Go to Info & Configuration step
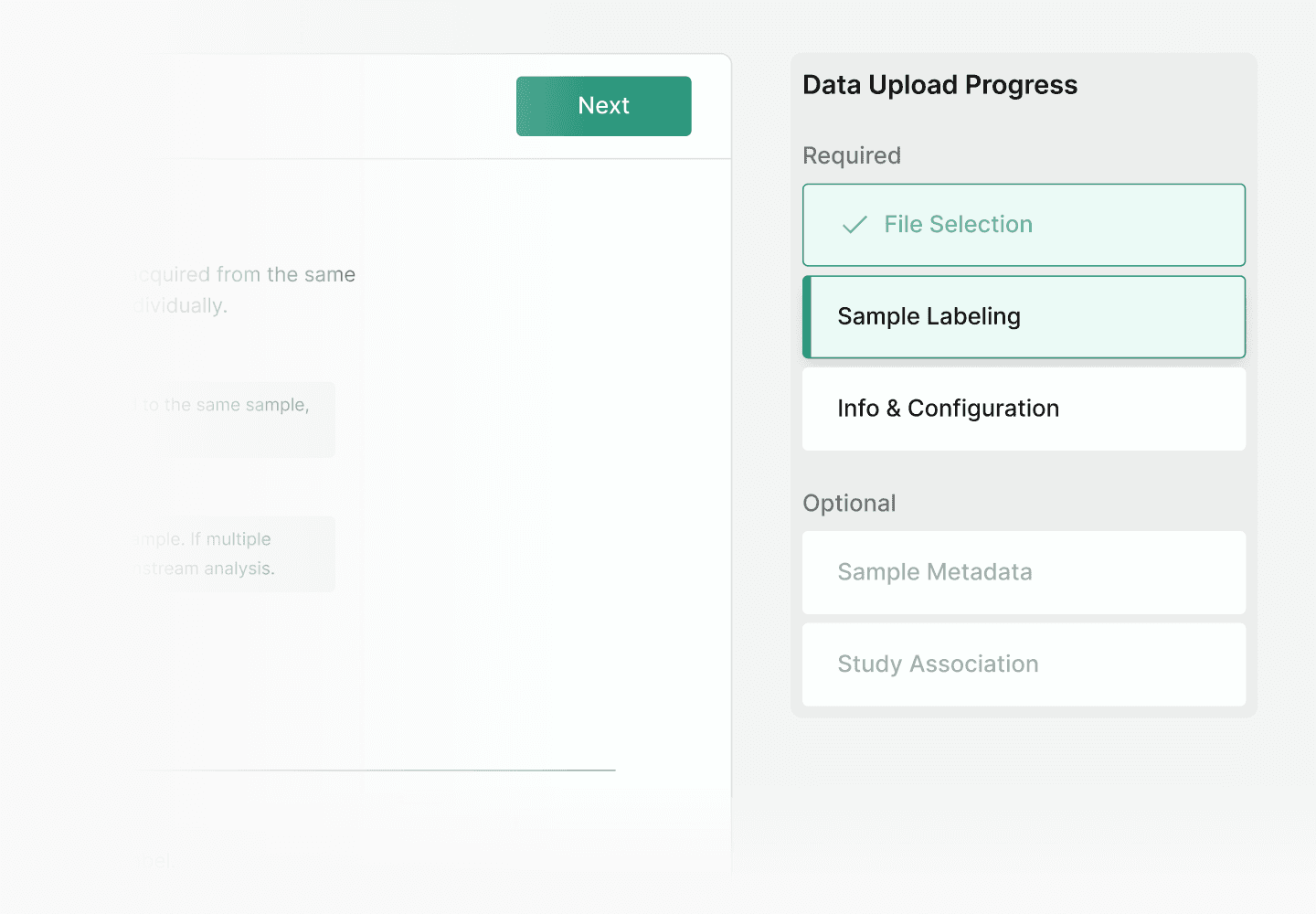The image size is (1316, 914). (1024, 409)
